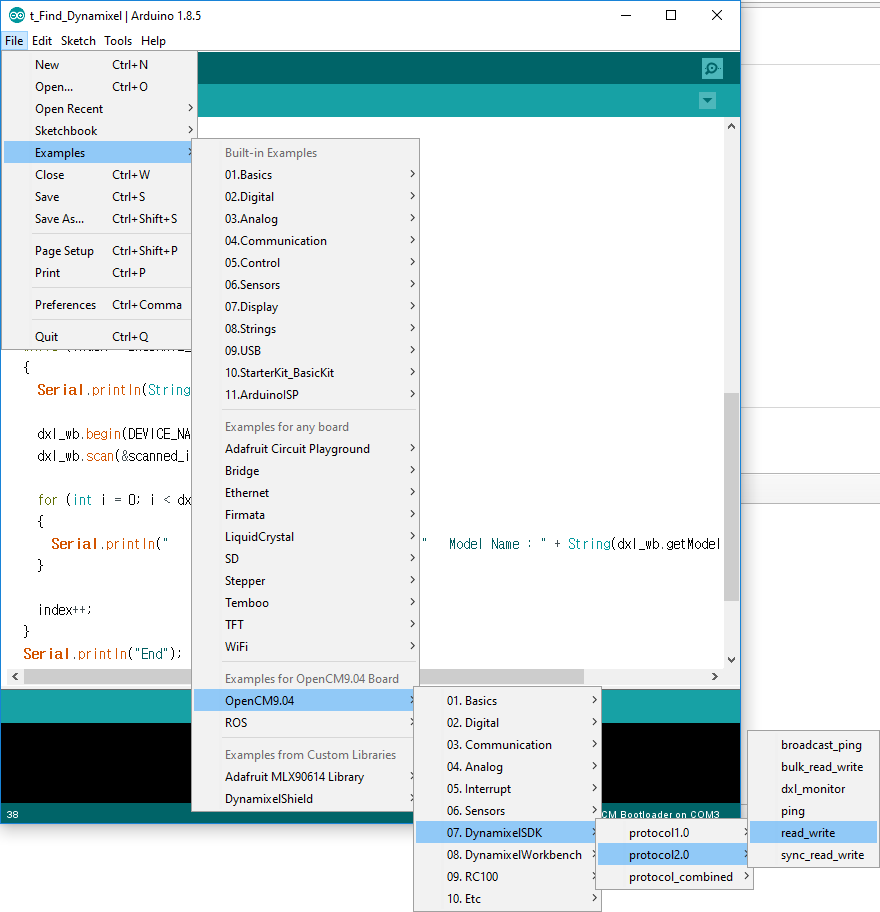Select OpenCM9.04 board examples

click(304, 701)
